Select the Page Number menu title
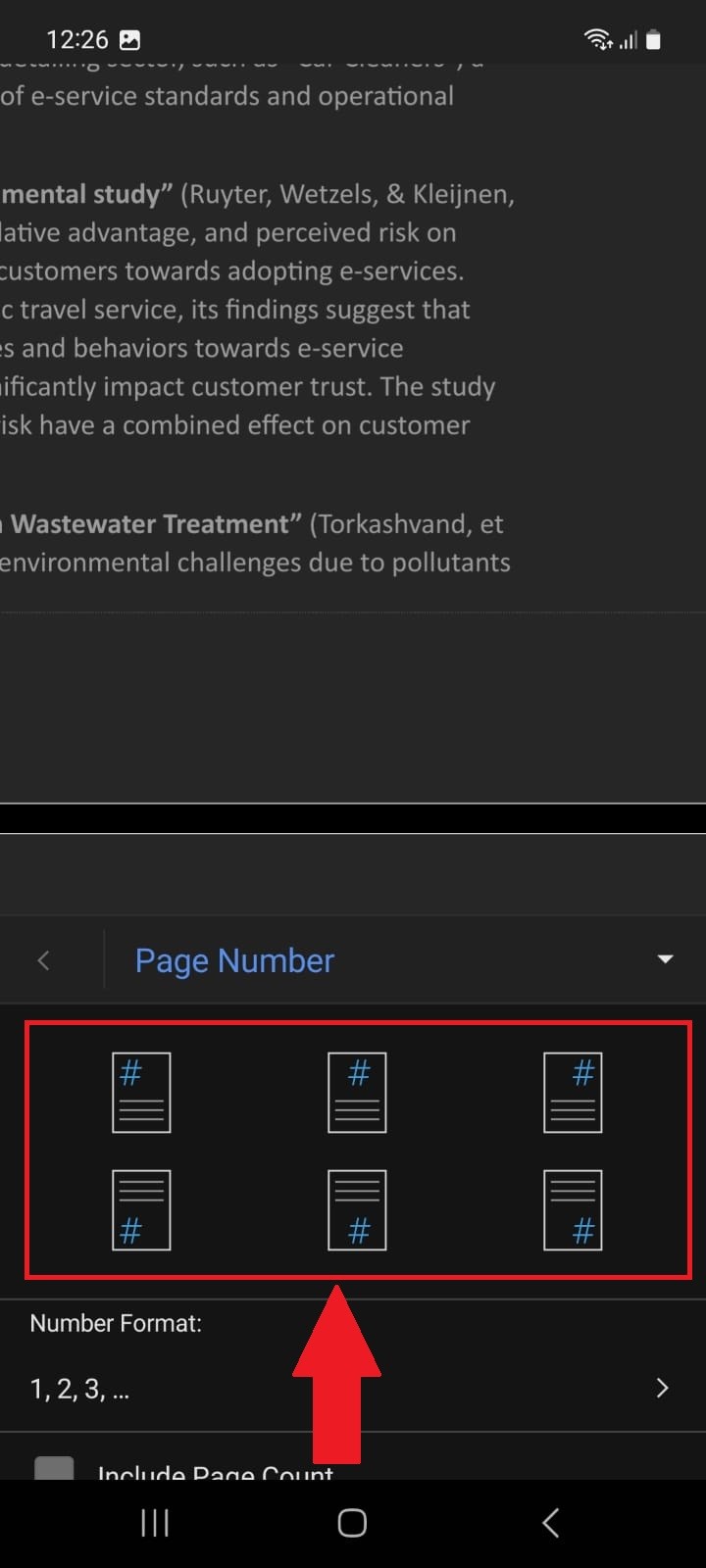 234,960
